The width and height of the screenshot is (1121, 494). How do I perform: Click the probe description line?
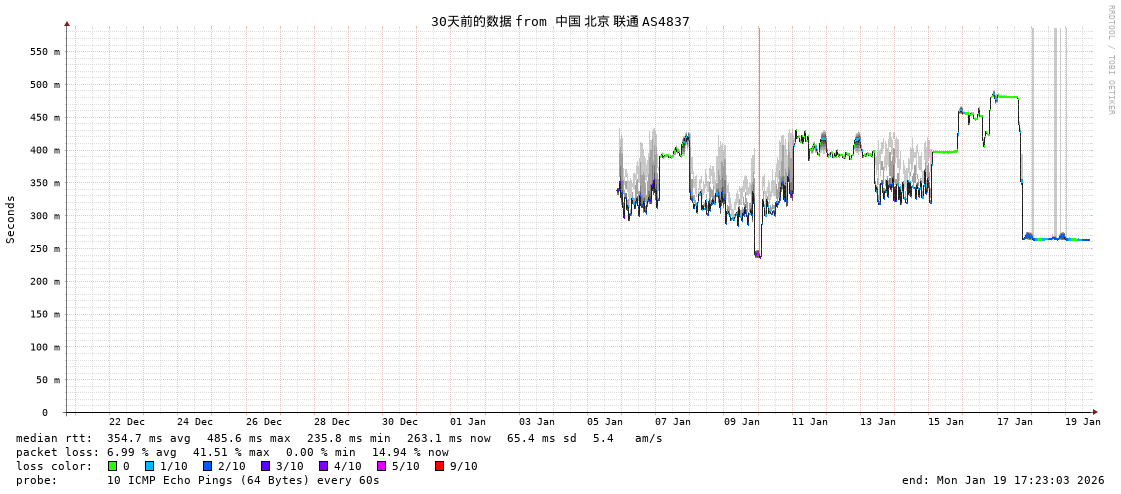(x=198, y=480)
